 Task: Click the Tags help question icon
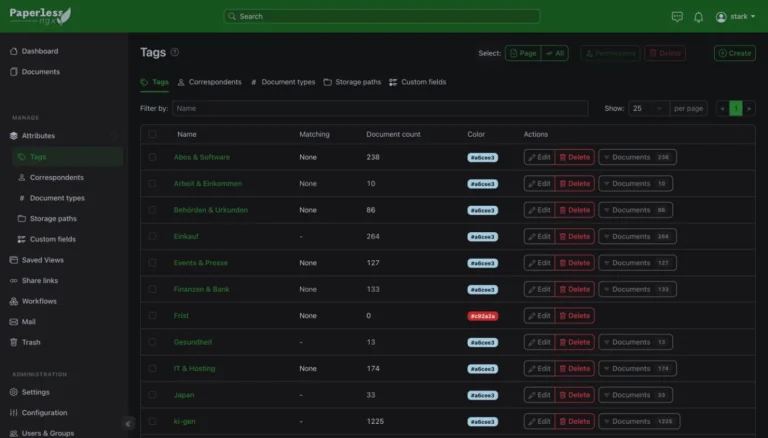point(175,52)
